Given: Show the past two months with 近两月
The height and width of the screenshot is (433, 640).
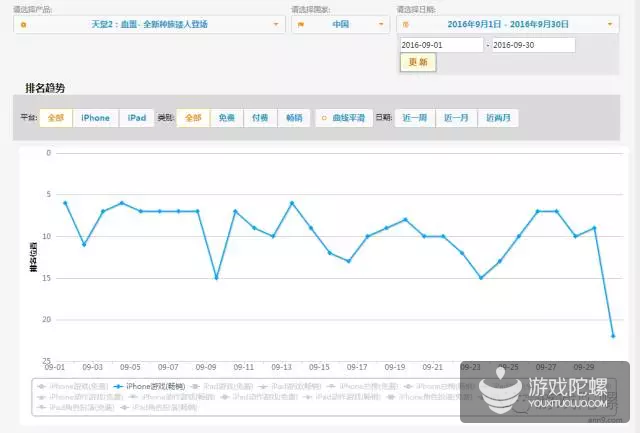Looking at the screenshot, I should pyautogui.click(x=498, y=118).
